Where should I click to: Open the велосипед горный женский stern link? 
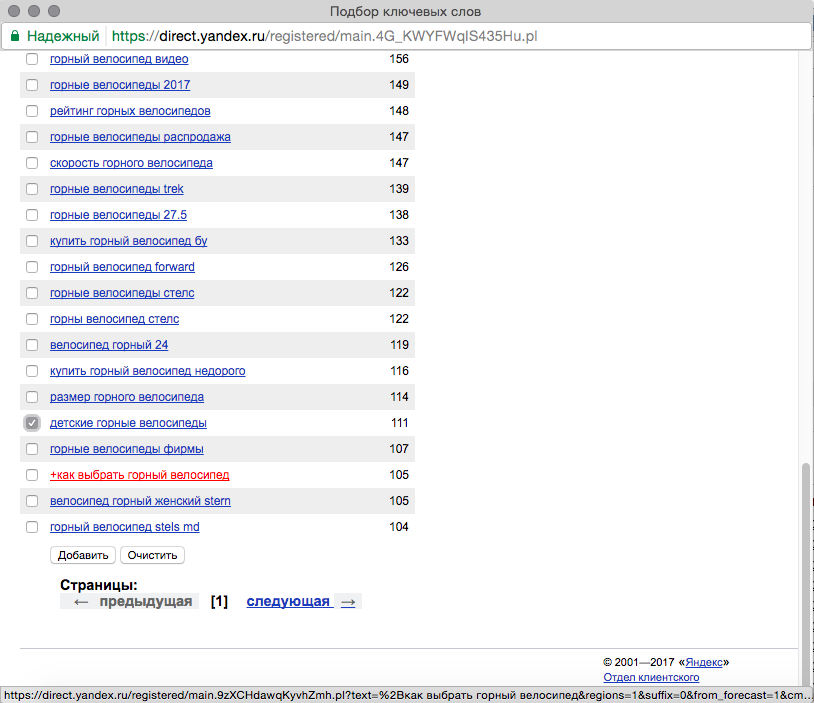[140, 501]
